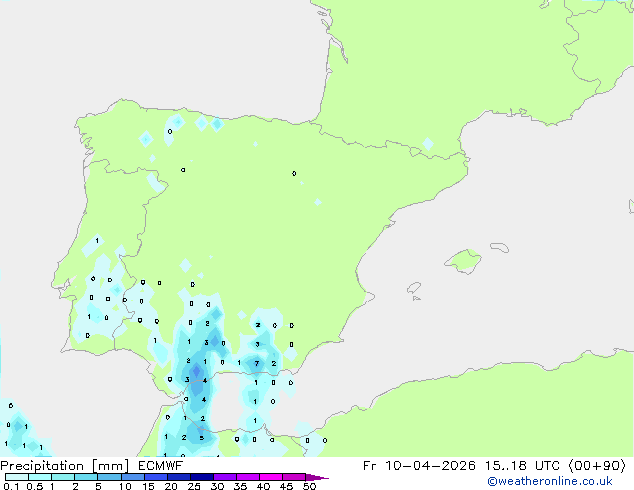Click the '(00+90)' forecast offset text
Screen dimensions: 634x490
[x=597, y=466]
